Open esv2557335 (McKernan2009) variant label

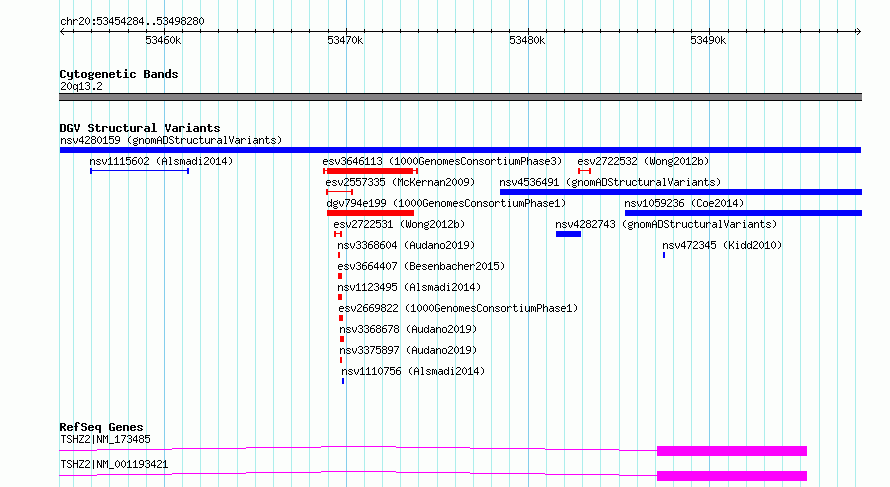[400, 182]
